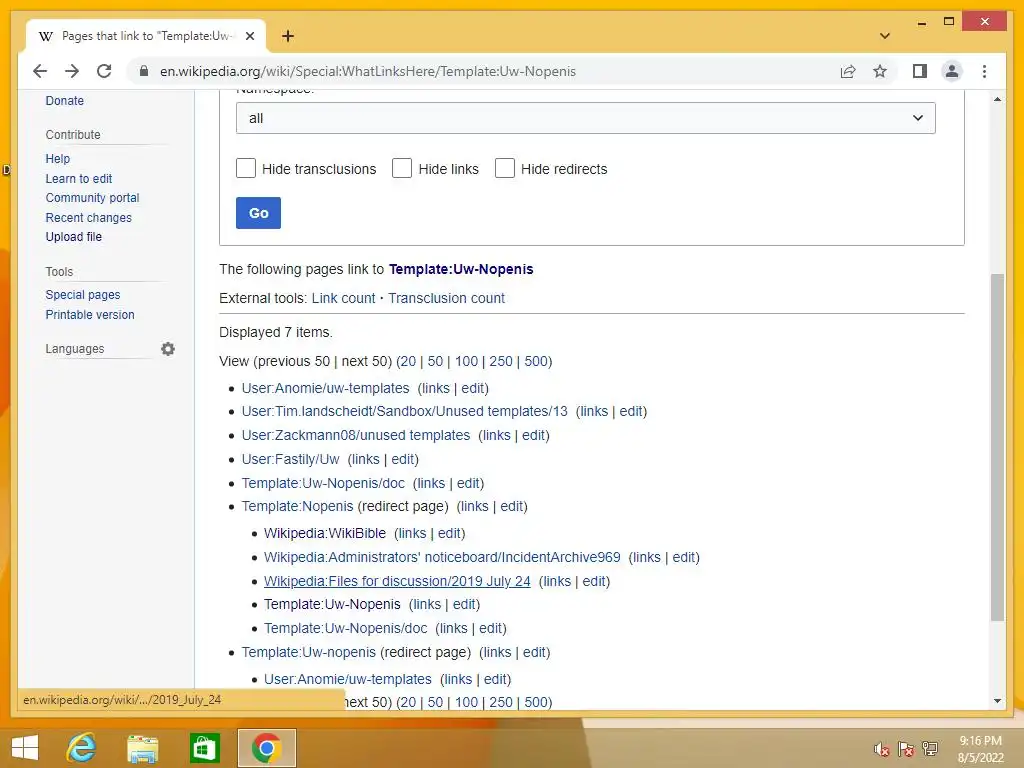Screen dimensions: 1024x768
Task: Click the network tray icon
Action: [930, 749]
